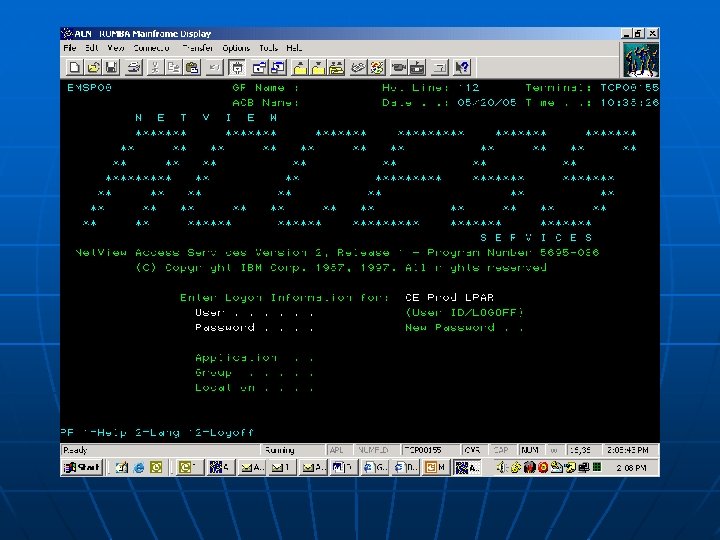The image size is (720, 540).
Task: Click the Cut scissors toolbar icon
Action: pyautogui.click(x=155, y=68)
